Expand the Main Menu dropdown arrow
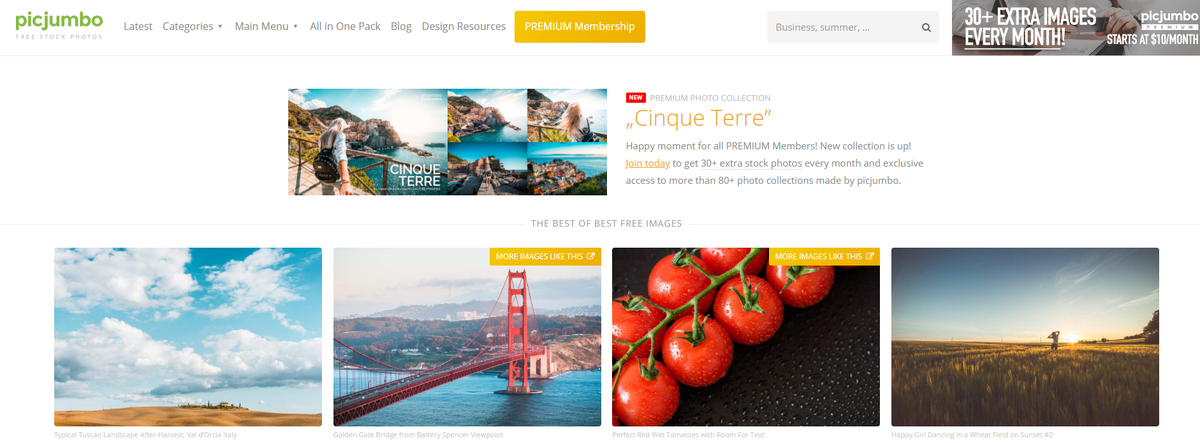1200x443 pixels. click(x=296, y=27)
